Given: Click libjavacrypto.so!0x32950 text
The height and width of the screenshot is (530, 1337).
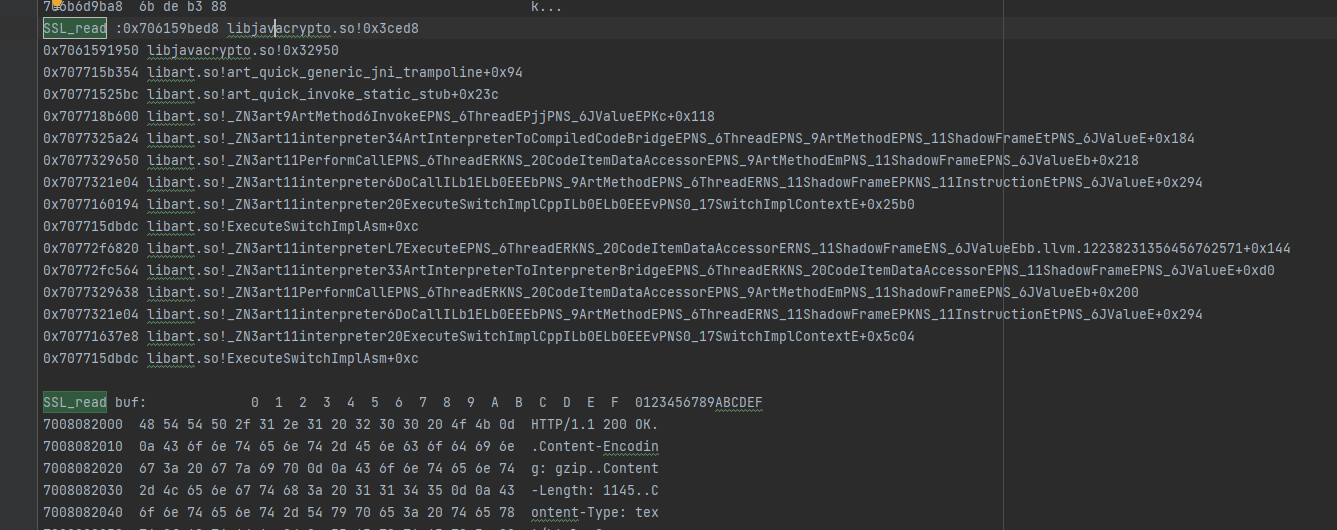Looking at the screenshot, I should pyautogui.click(x=243, y=50).
